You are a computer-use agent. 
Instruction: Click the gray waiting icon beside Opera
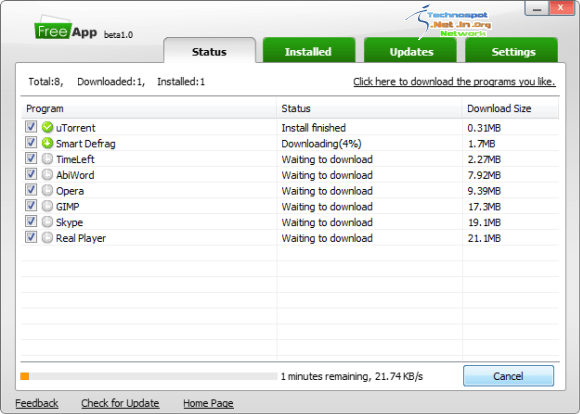[x=47, y=190]
